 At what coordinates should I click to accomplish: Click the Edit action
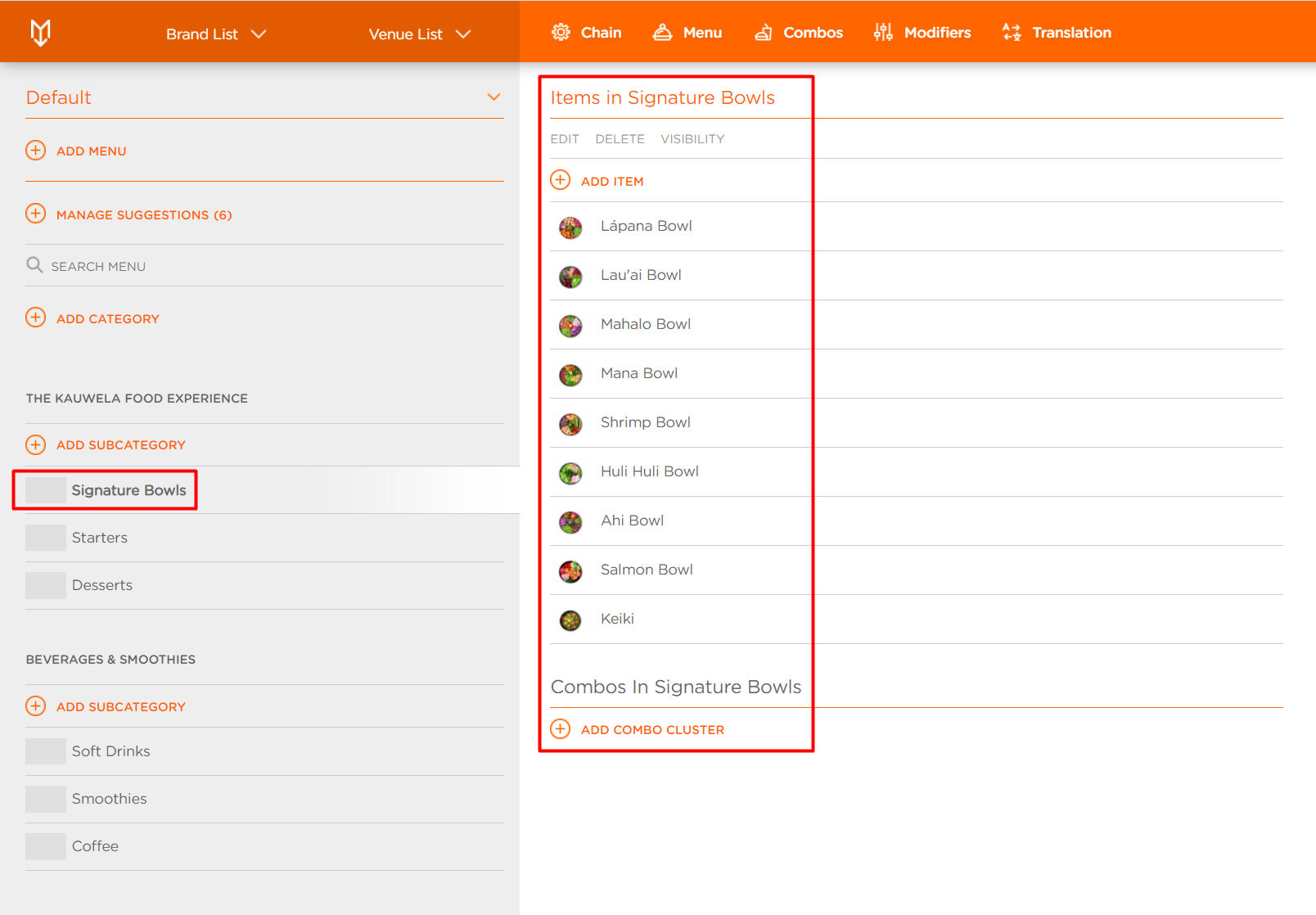pyautogui.click(x=565, y=139)
